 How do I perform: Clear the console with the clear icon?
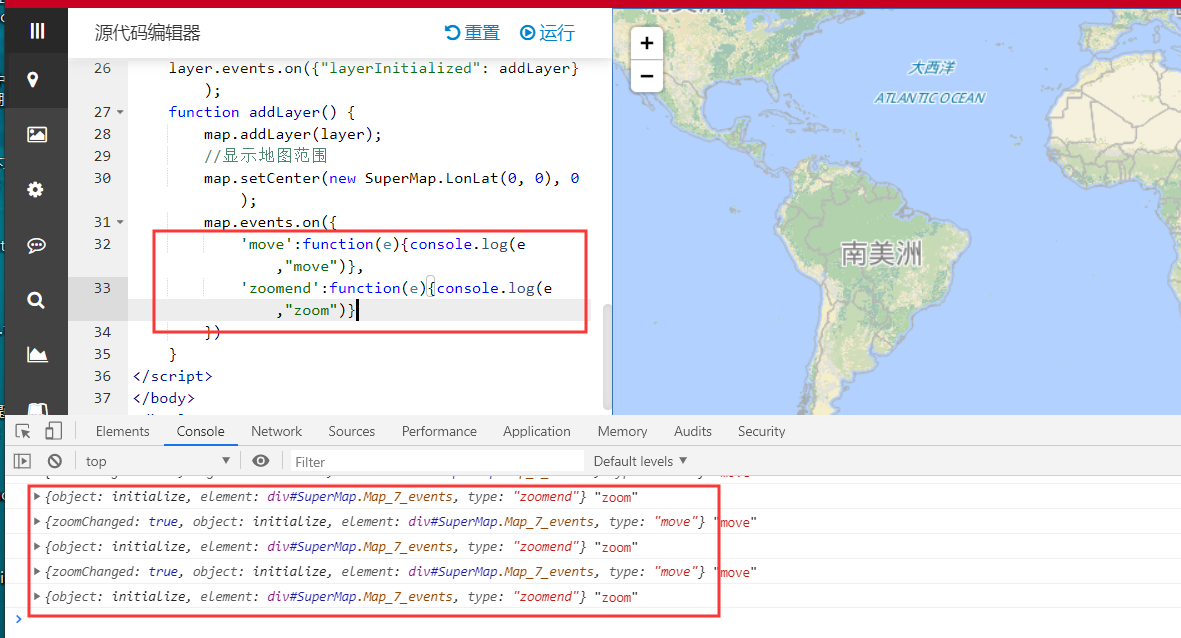tap(55, 461)
